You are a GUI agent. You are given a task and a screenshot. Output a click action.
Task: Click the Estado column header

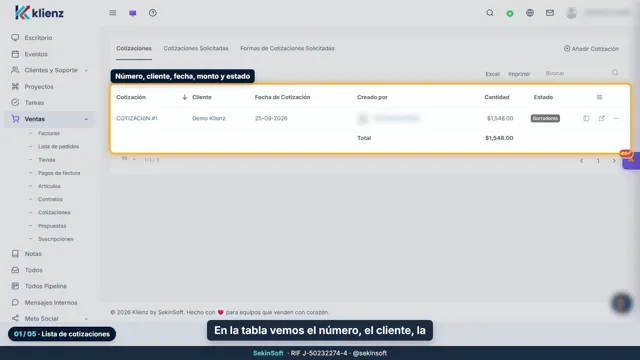(543, 97)
